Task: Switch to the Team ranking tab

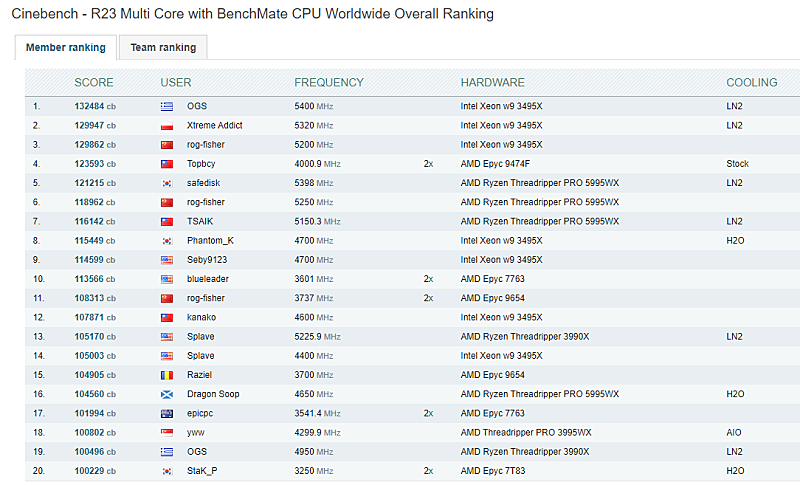Action: [x=163, y=47]
